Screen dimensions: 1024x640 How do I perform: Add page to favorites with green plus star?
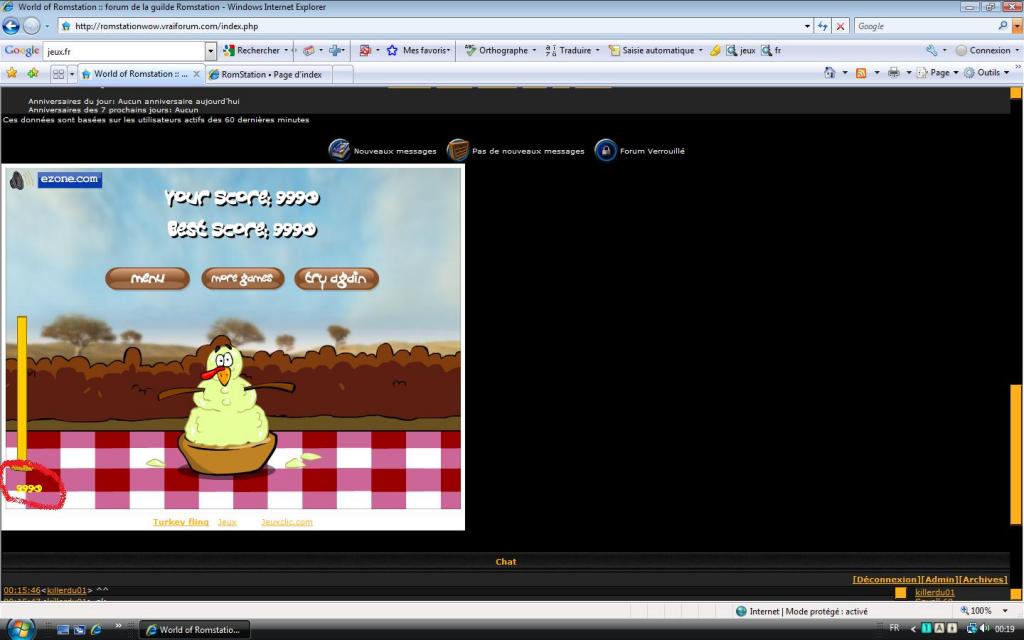click(x=33, y=73)
